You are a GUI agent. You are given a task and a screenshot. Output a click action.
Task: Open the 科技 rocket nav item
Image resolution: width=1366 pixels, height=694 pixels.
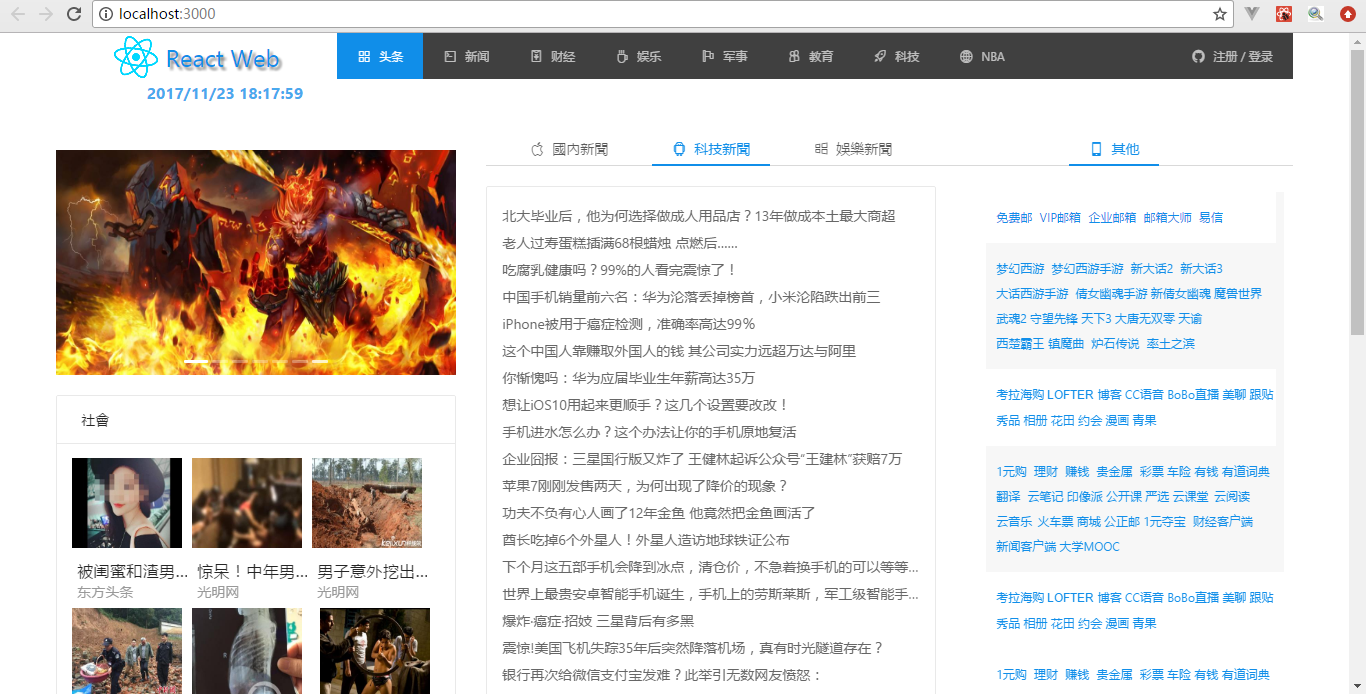tap(896, 56)
